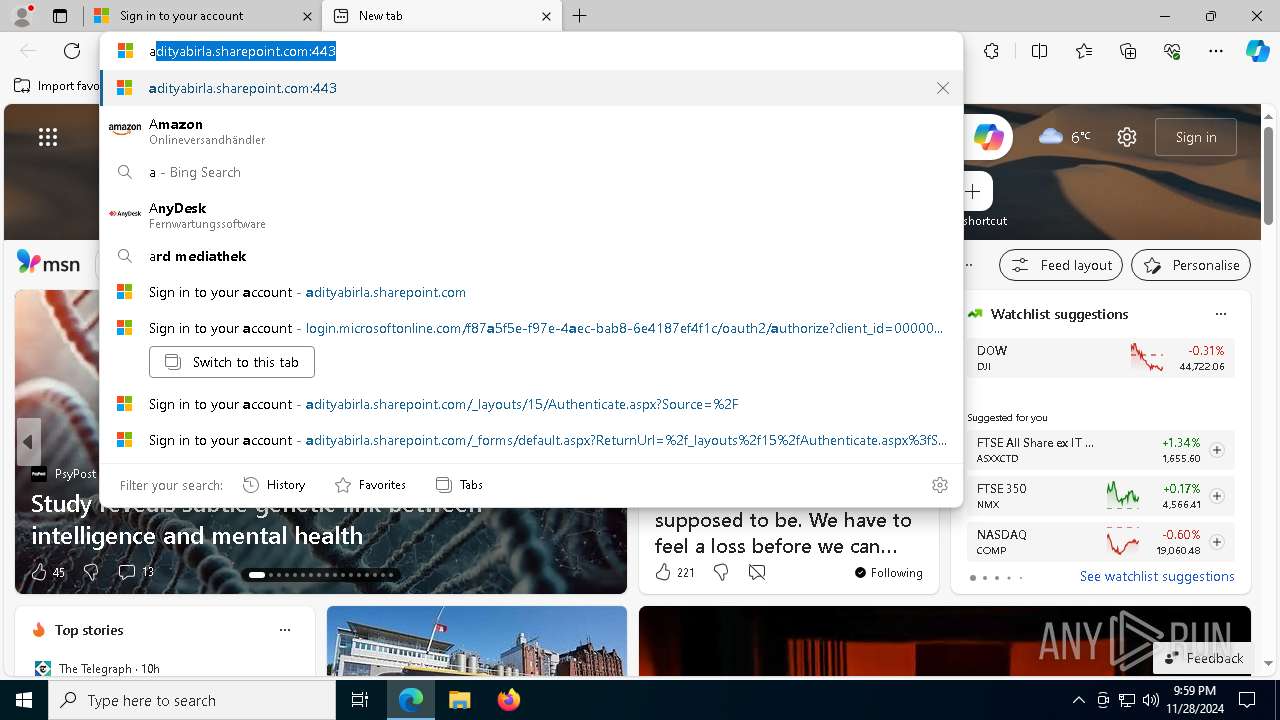The height and width of the screenshot is (720, 1280).
Task: Open the weather 6°C widget
Action: coord(1065,137)
